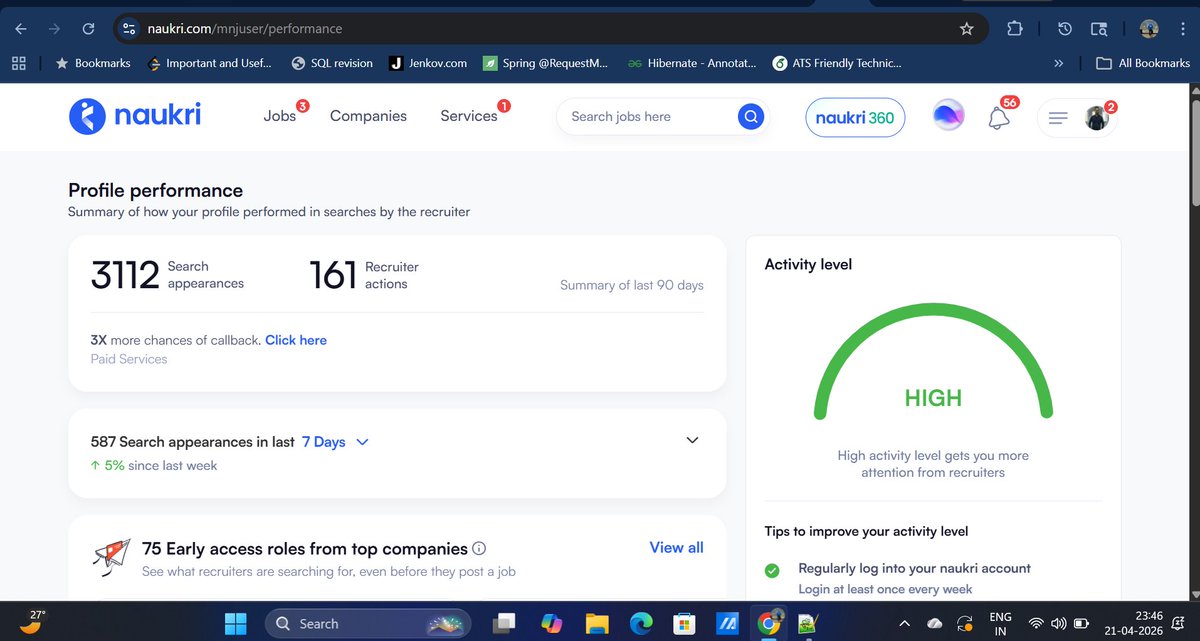This screenshot has width=1200, height=641.
Task: Click the info icon next to Early access roles
Action: pos(479,549)
